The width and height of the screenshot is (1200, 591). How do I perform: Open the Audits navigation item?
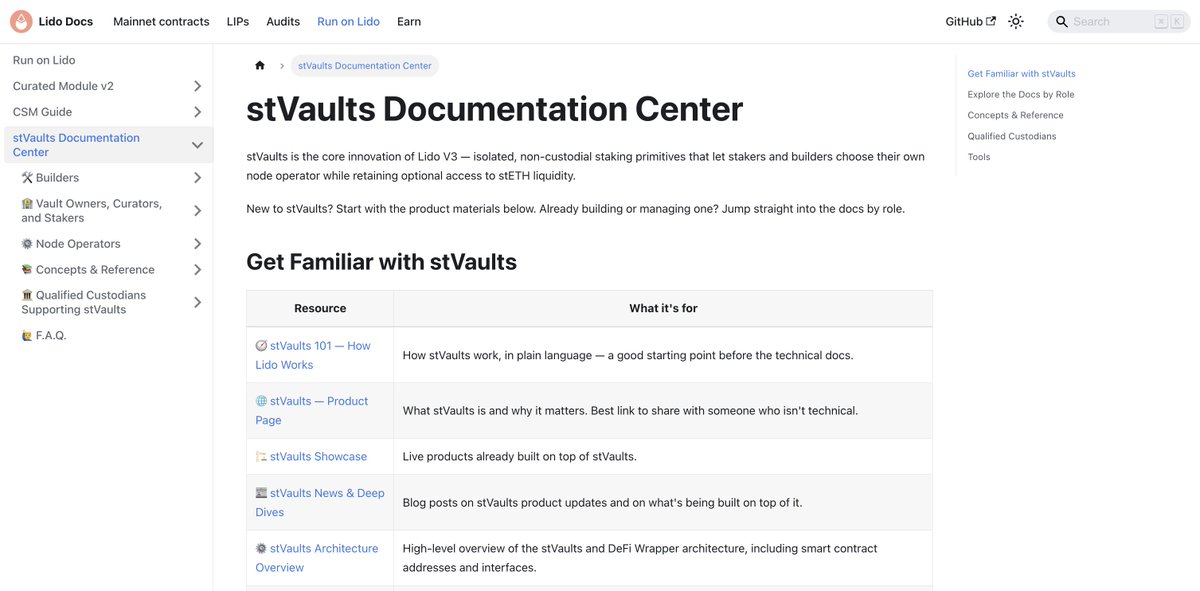(283, 21)
